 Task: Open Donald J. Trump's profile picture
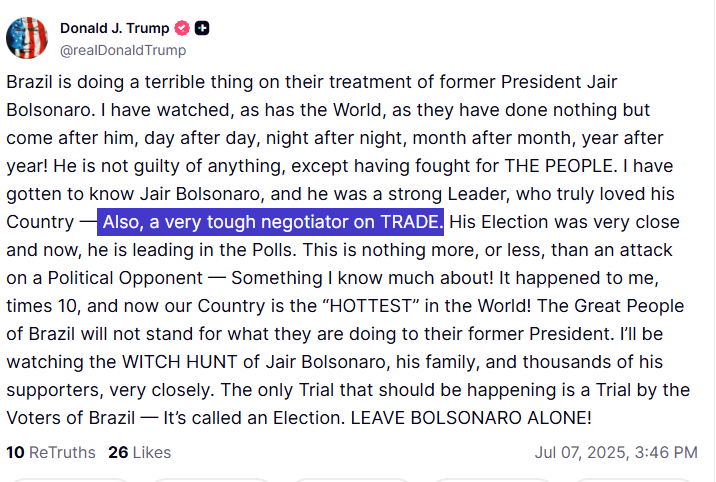pyautogui.click(x=27, y=37)
